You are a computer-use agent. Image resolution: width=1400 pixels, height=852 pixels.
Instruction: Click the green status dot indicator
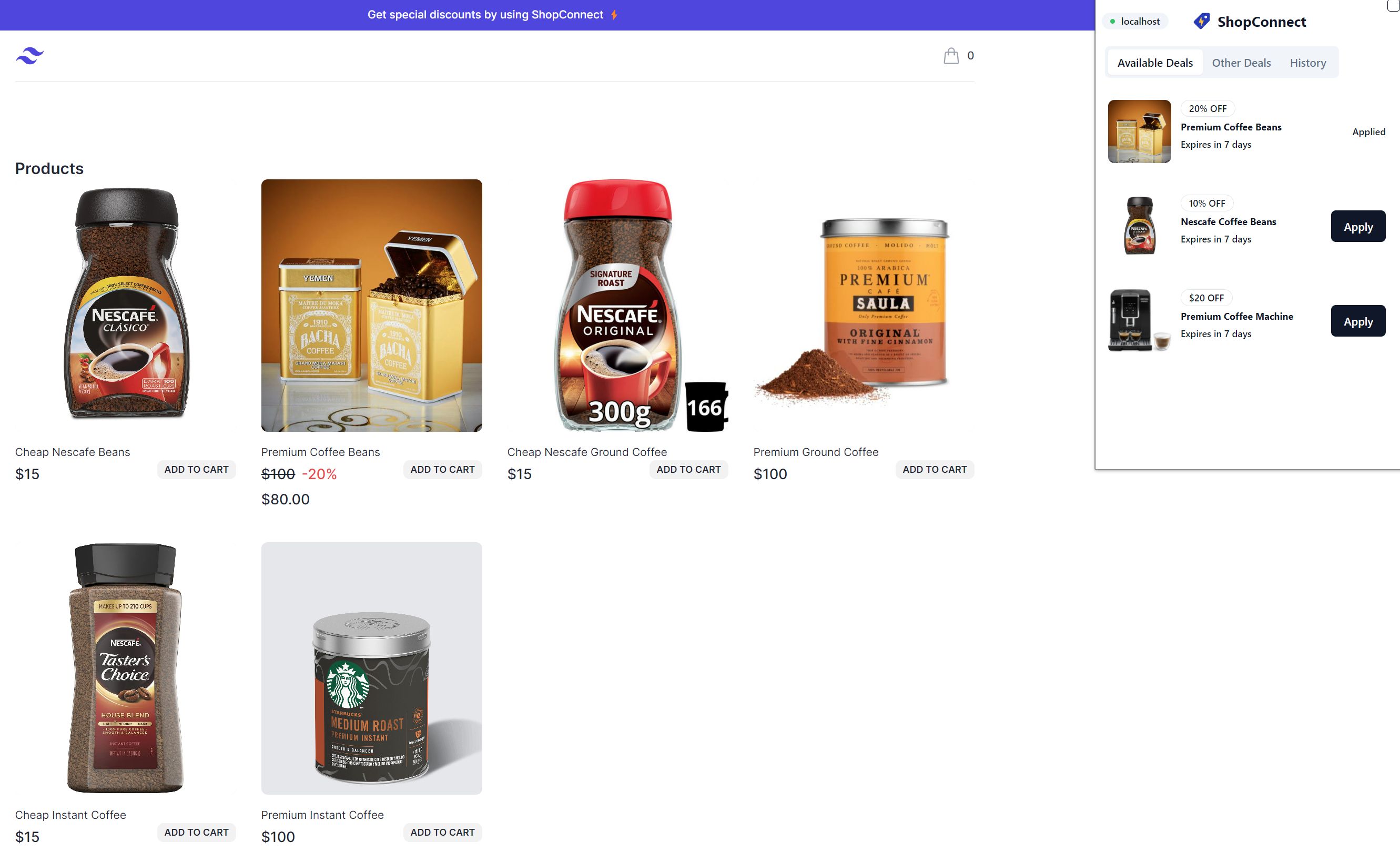coord(1114,20)
